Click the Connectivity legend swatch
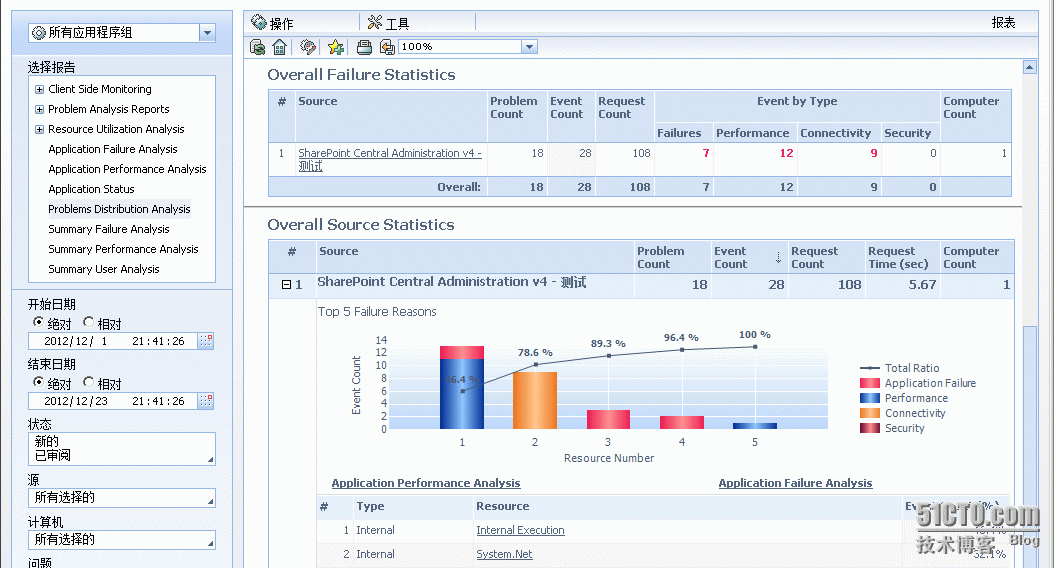1054x568 pixels. click(x=870, y=413)
